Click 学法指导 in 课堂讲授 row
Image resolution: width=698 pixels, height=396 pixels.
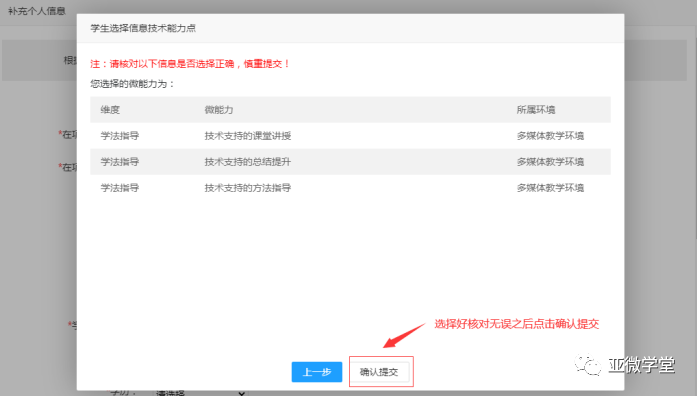click(120, 136)
